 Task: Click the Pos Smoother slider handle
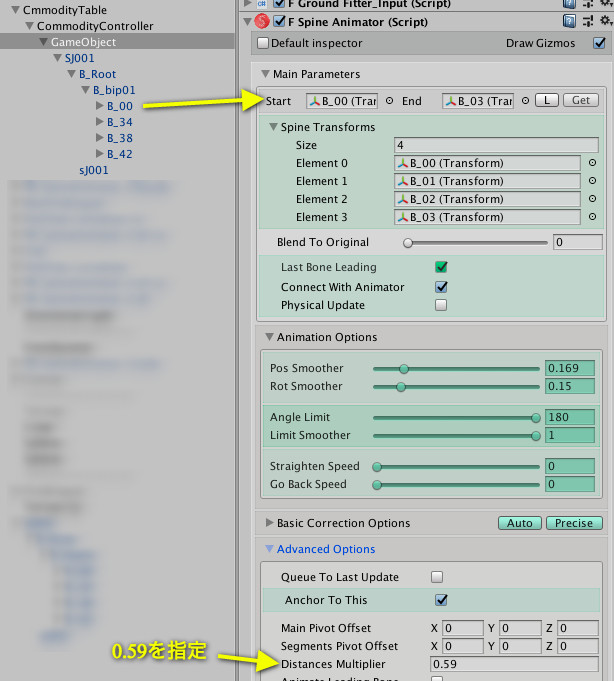pos(404,369)
